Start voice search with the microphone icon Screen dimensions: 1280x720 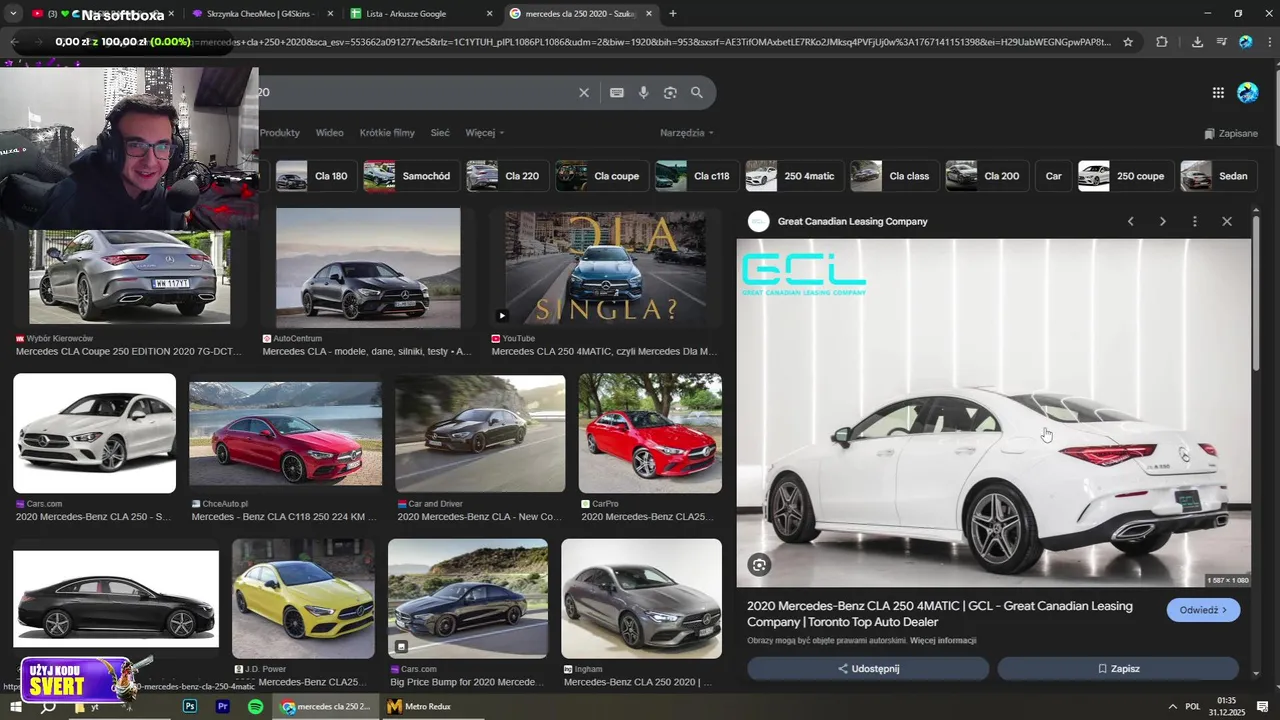(x=644, y=92)
